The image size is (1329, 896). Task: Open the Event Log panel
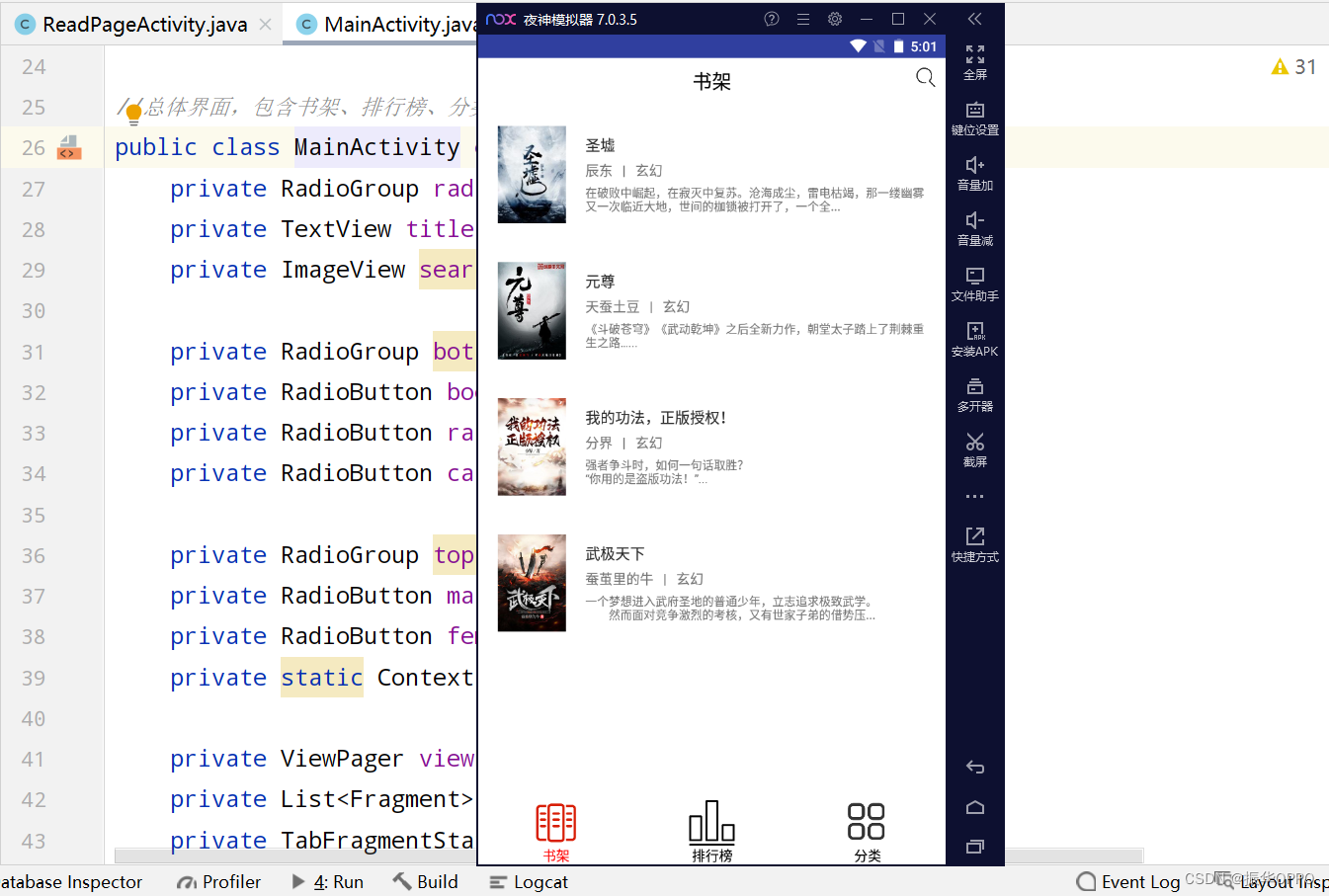point(1128,882)
